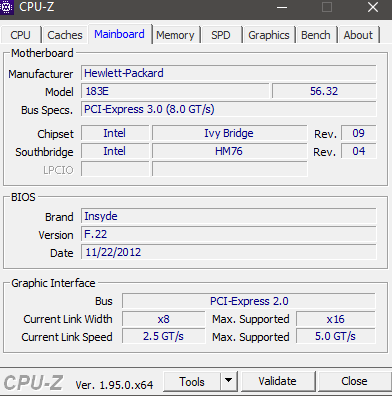Image resolution: width=392 pixels, height=396 pixels.
Task: Click the CPU-Z app icon in title bar
Action: 6,7
